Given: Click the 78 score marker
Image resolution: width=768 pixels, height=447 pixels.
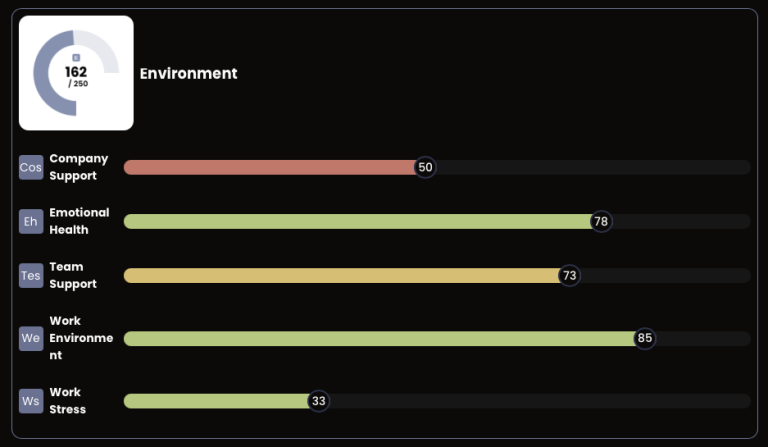Looking at the screenshot, I should pos(600,221).
